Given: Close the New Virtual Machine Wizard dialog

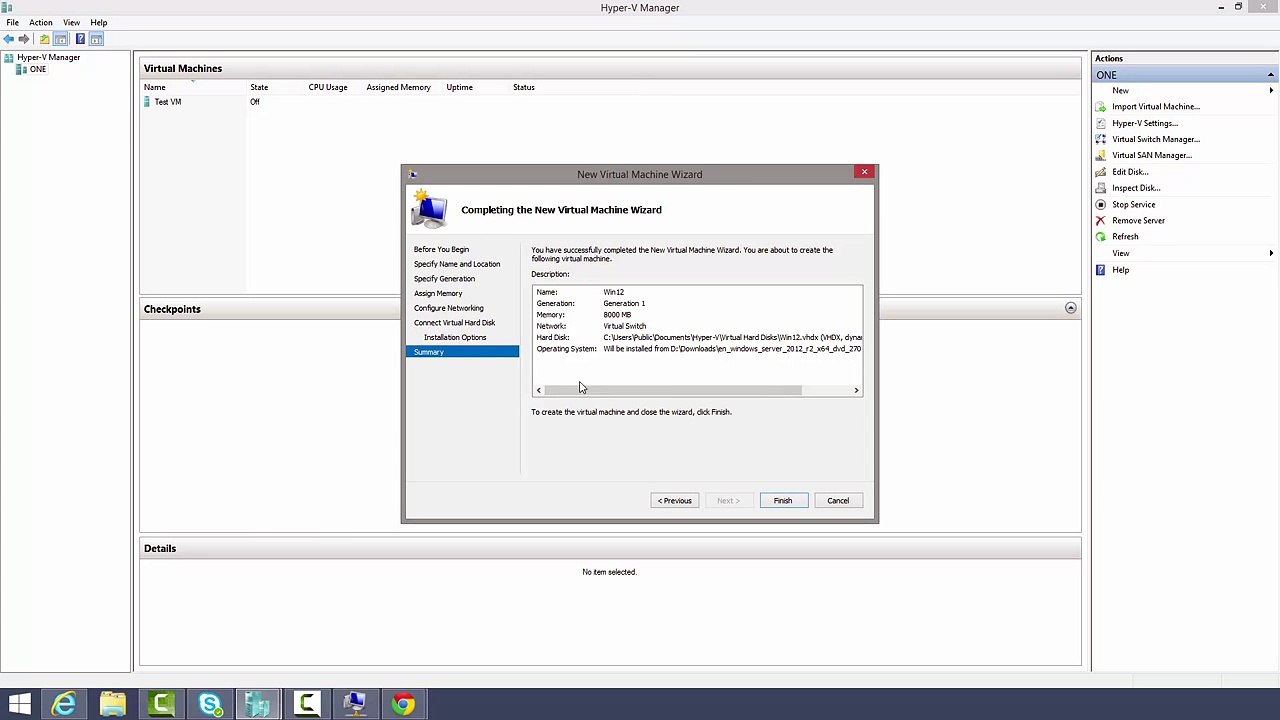Looking at the screenshot, I should [x=864, y=173].
